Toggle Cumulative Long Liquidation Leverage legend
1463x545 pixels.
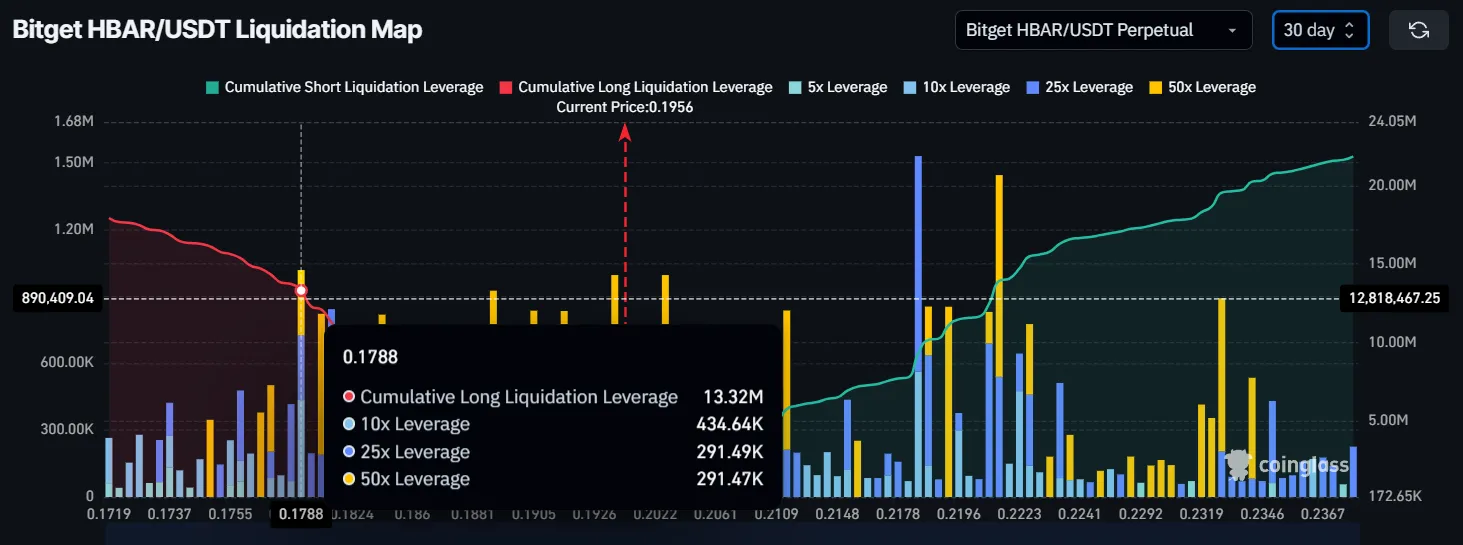click(636, 87)
